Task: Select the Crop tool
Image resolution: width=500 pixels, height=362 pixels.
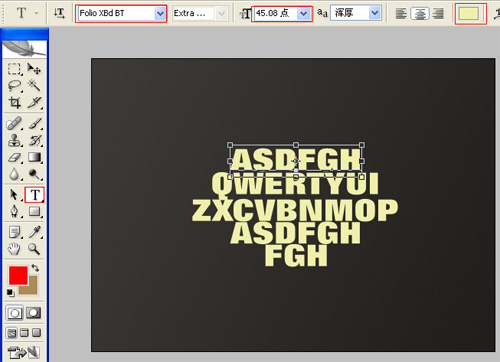Action: point(14,102)
